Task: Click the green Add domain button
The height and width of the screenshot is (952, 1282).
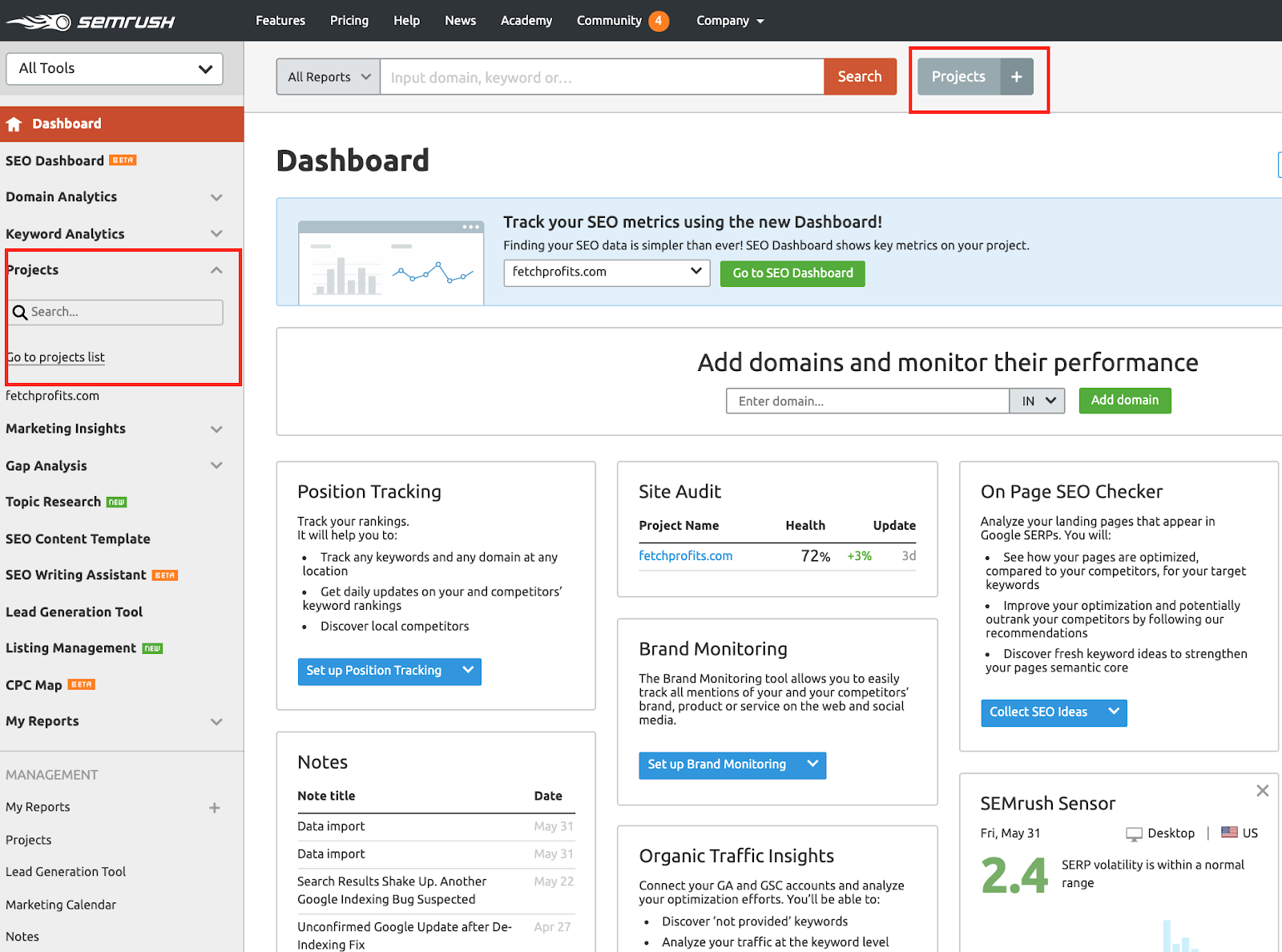Action: (x=1125, y=401)
